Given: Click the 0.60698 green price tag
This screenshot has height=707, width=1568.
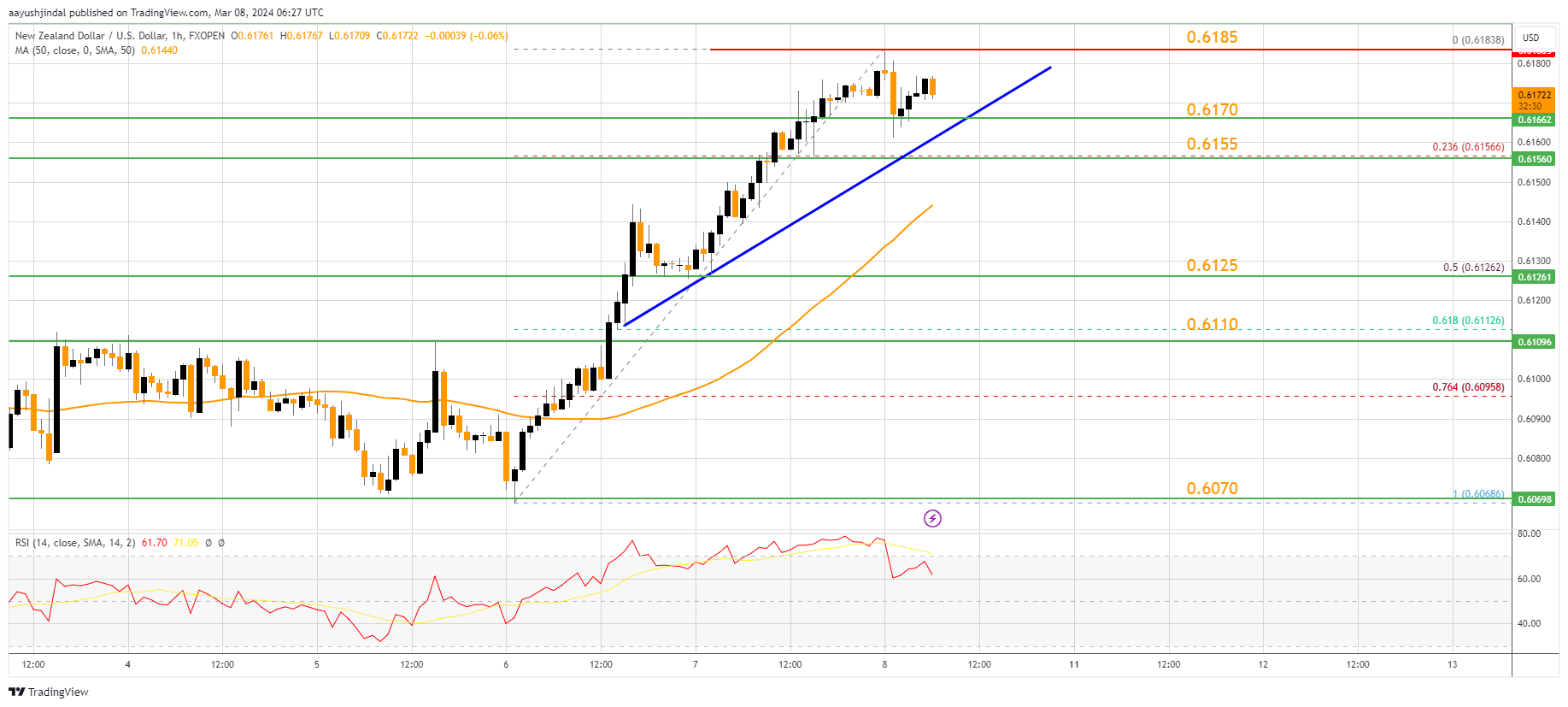Looking at the screenshot, I should click(x=1535, y=498).
